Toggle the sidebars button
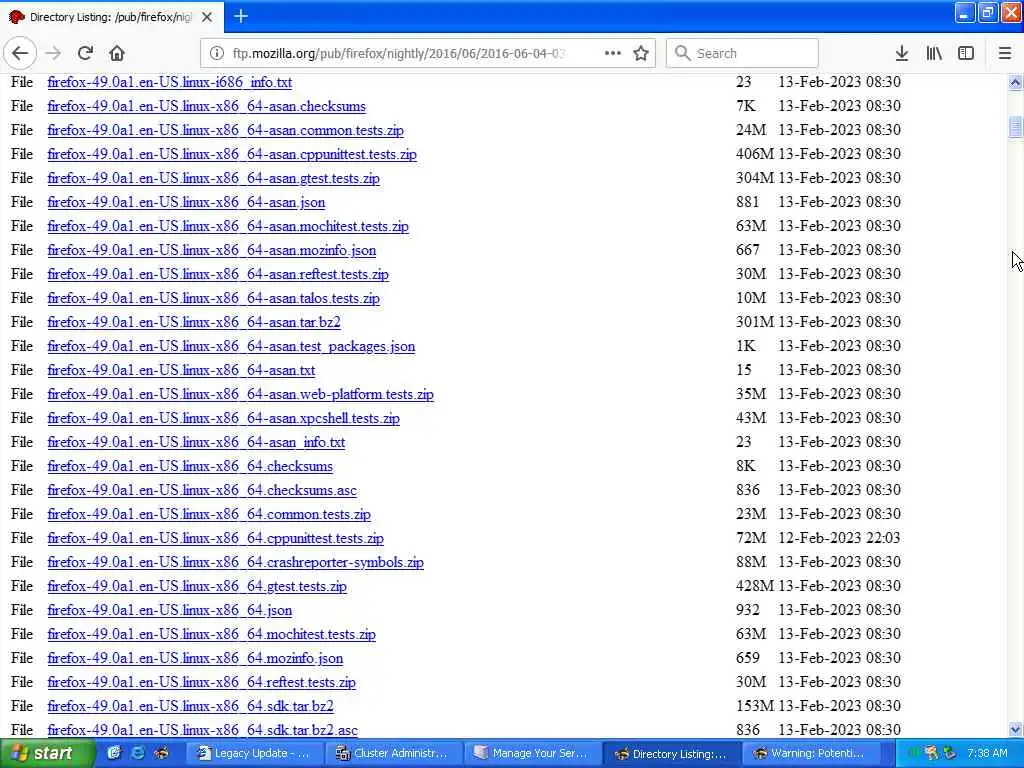Image resolution: width=1024 pixels, height=768 pixels. click(966, 54)
